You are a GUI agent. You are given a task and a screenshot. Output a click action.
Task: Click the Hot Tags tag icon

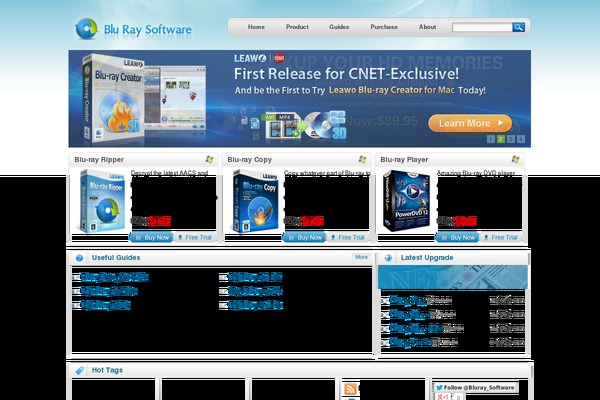tap(80, 370)
